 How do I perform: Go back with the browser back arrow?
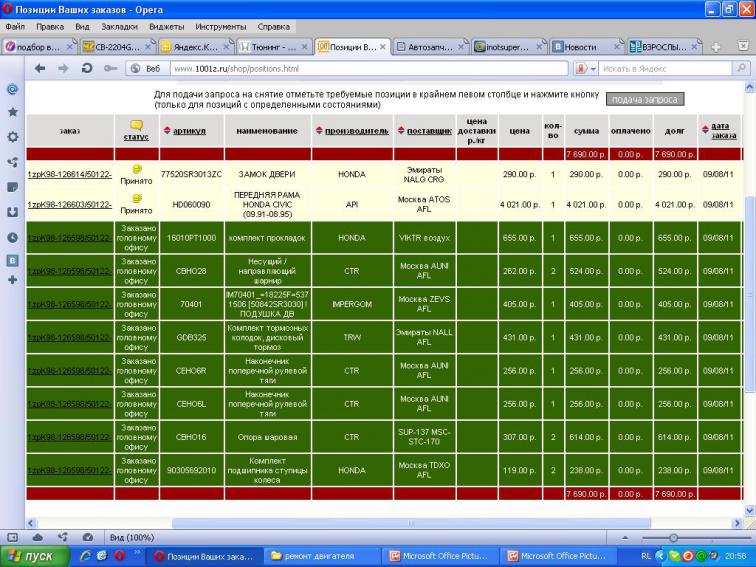pos(40,68)
